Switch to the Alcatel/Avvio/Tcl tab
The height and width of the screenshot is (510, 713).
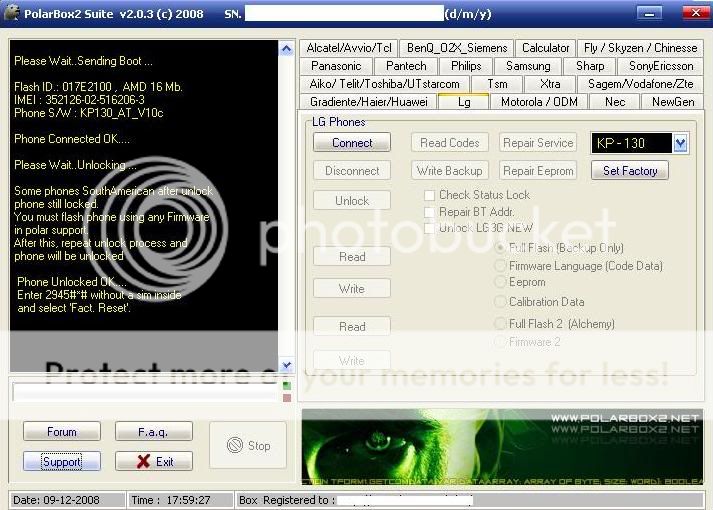[349, 48]
